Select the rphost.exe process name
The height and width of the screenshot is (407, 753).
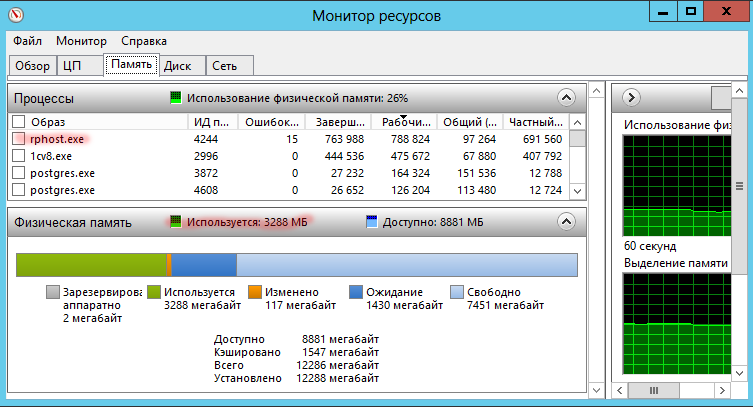57,139
